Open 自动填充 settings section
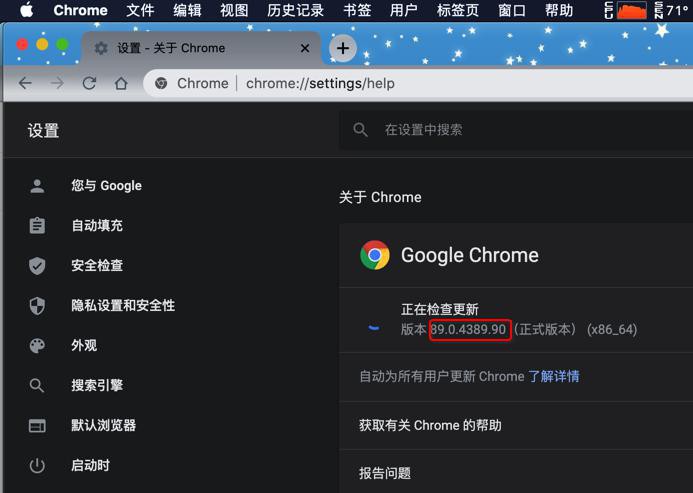The height and width of the screenshot is (493, 693). pyautogui.click(x=97, y=225)
